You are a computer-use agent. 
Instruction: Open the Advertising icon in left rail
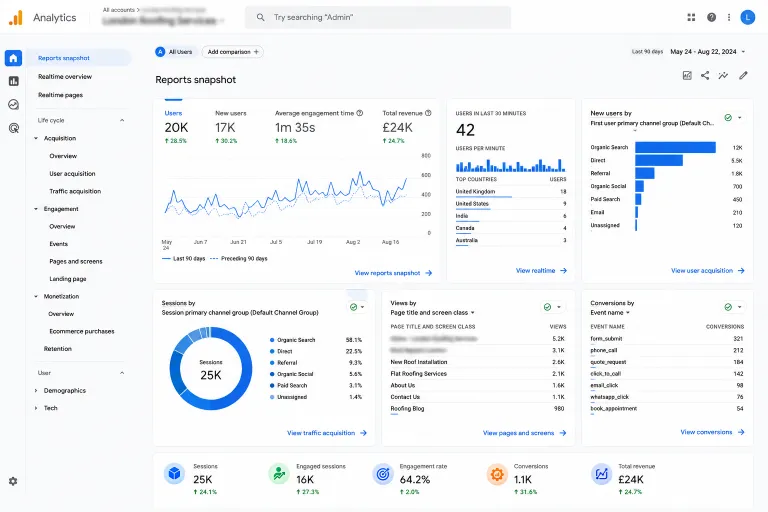[14, 128]
